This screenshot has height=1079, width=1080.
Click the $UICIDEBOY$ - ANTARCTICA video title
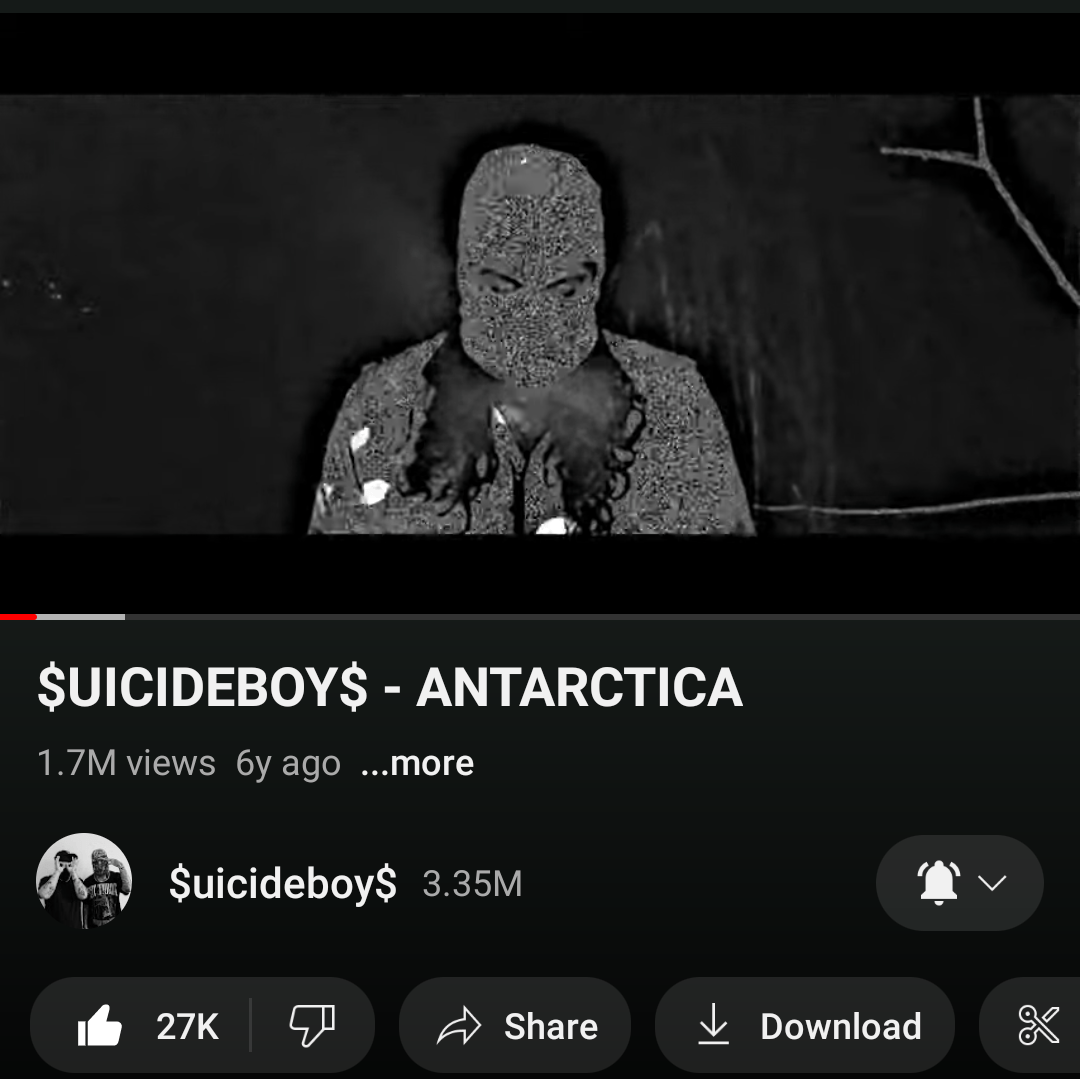point(390,687)
